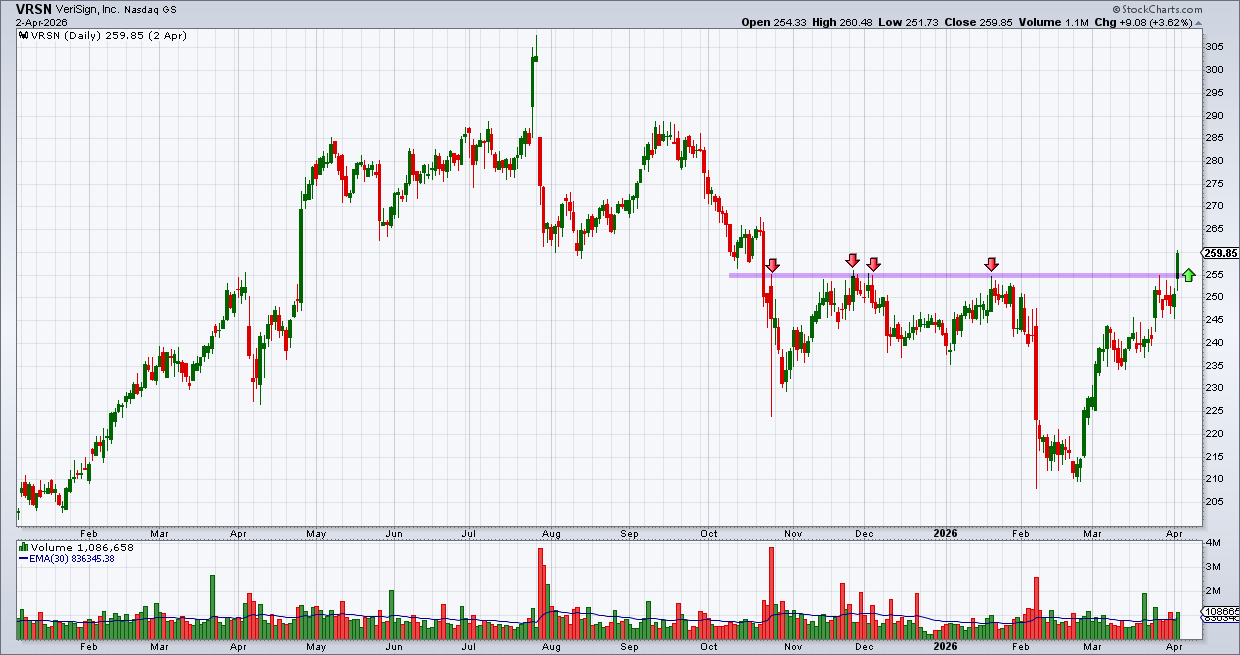Click the 275 price axis label

1214,183
